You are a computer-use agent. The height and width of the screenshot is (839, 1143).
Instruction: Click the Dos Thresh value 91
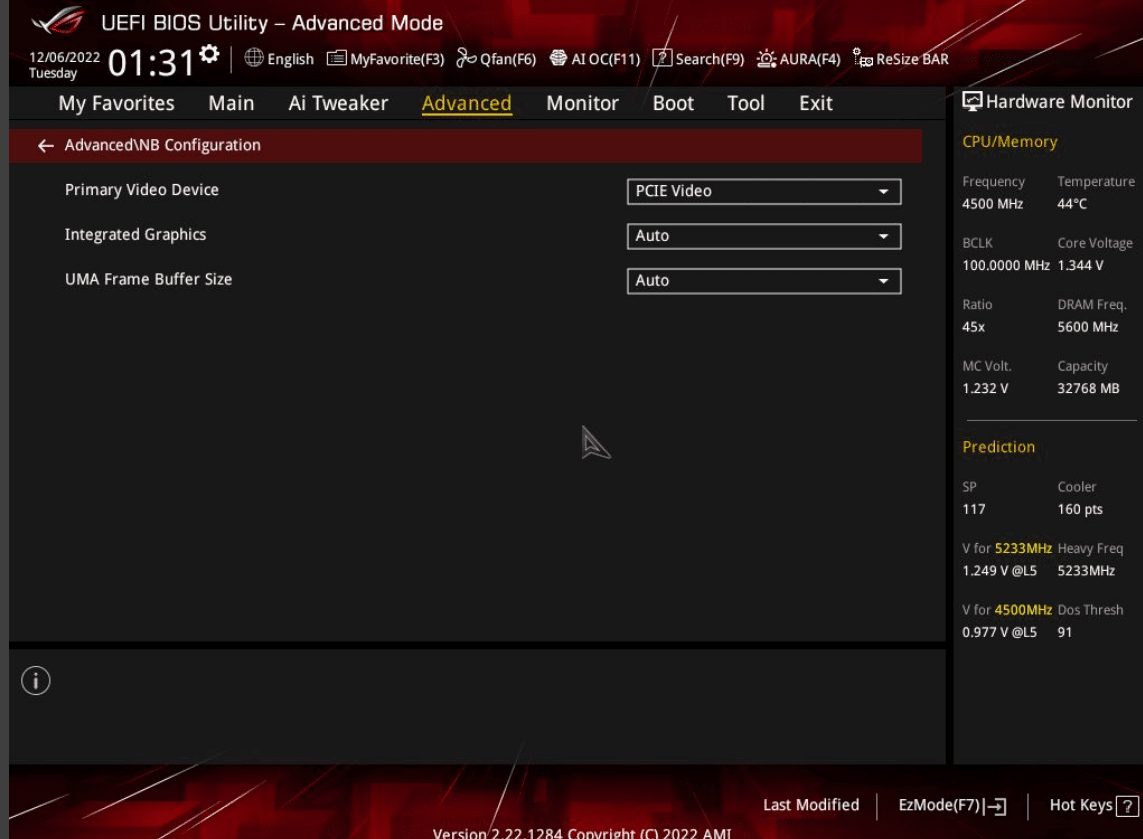1065,632
